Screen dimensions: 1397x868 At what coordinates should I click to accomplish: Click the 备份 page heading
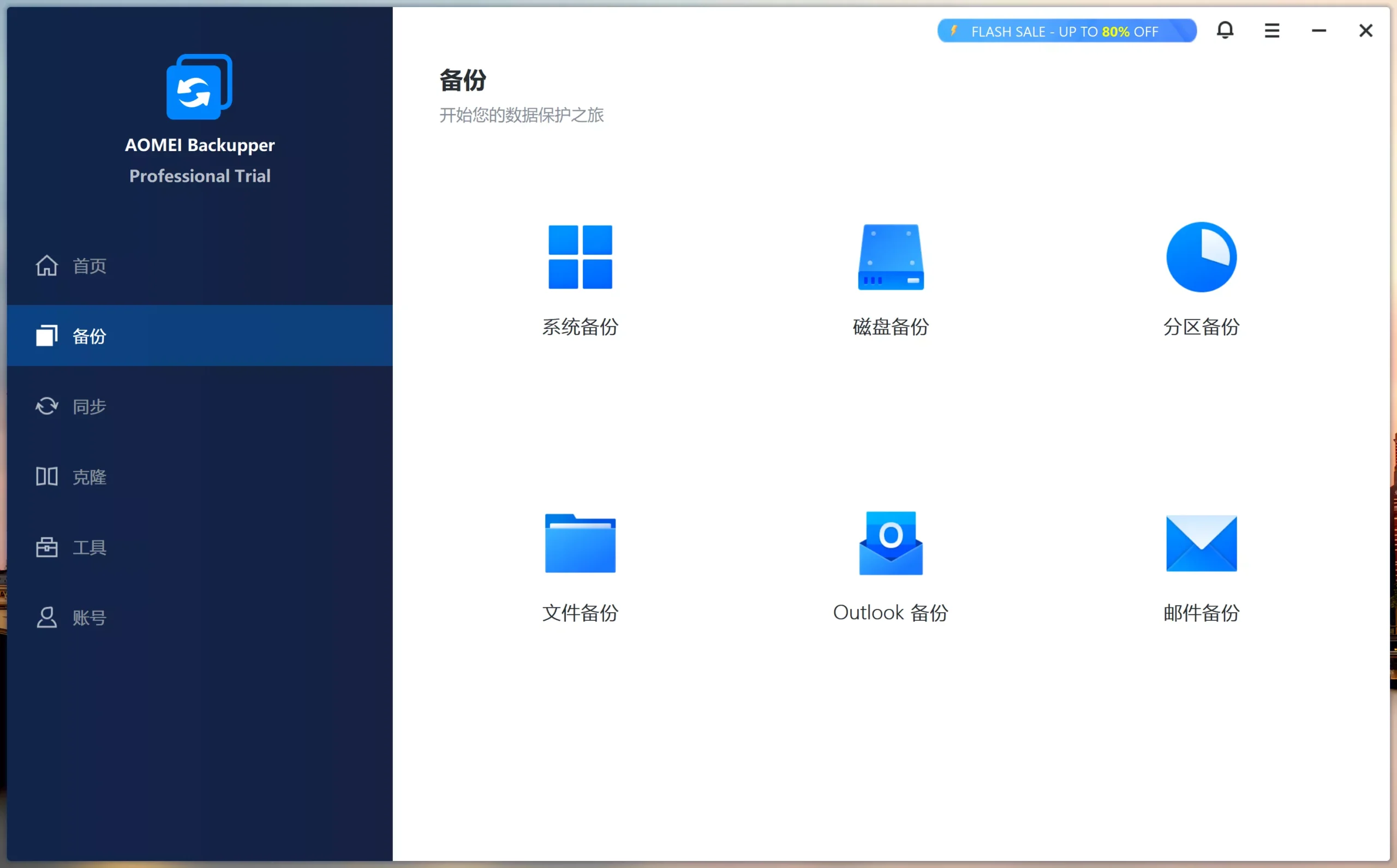pyautogui.click(x=463, y=80)
